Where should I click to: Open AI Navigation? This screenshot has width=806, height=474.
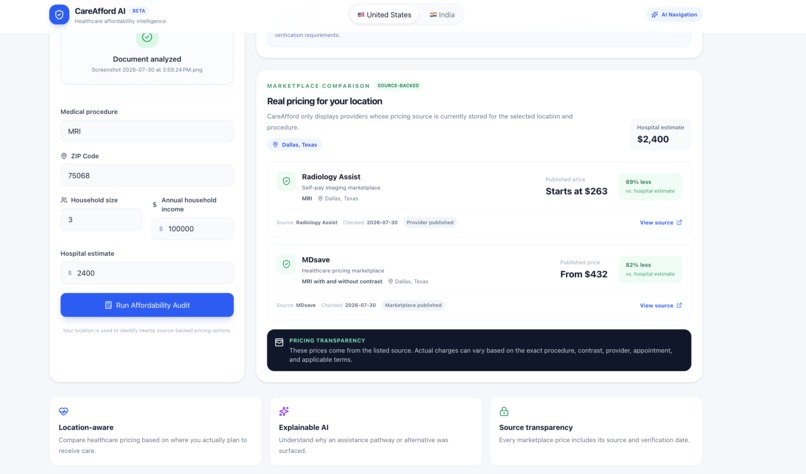tap(674, 15)
